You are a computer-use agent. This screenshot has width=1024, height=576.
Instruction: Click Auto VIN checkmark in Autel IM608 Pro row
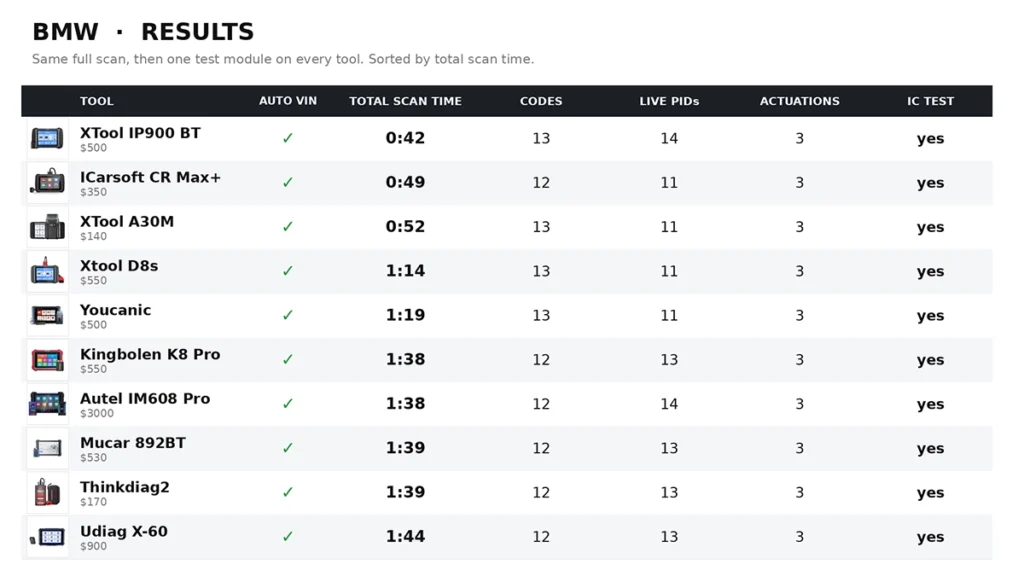(x=288, y=404)
